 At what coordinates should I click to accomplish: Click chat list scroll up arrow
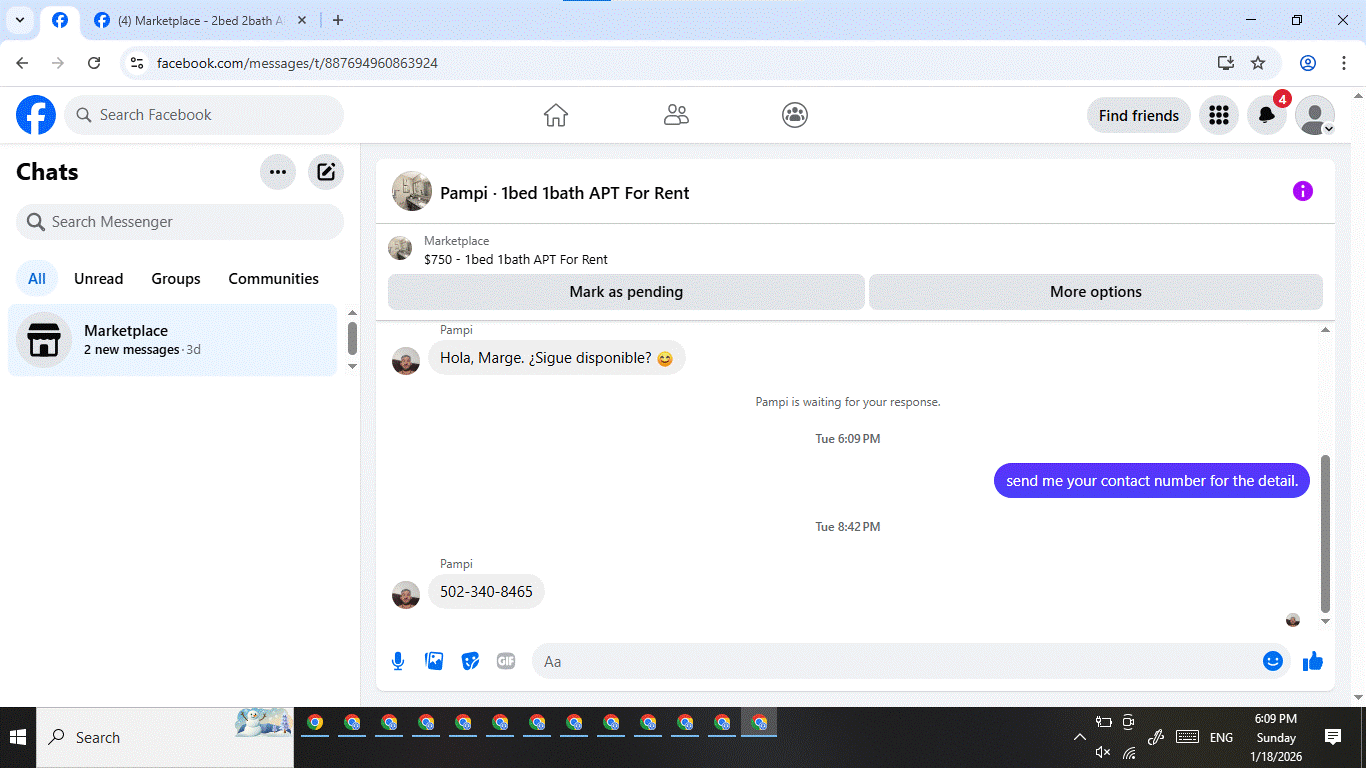pyautogui.click(x=352, y=313)
